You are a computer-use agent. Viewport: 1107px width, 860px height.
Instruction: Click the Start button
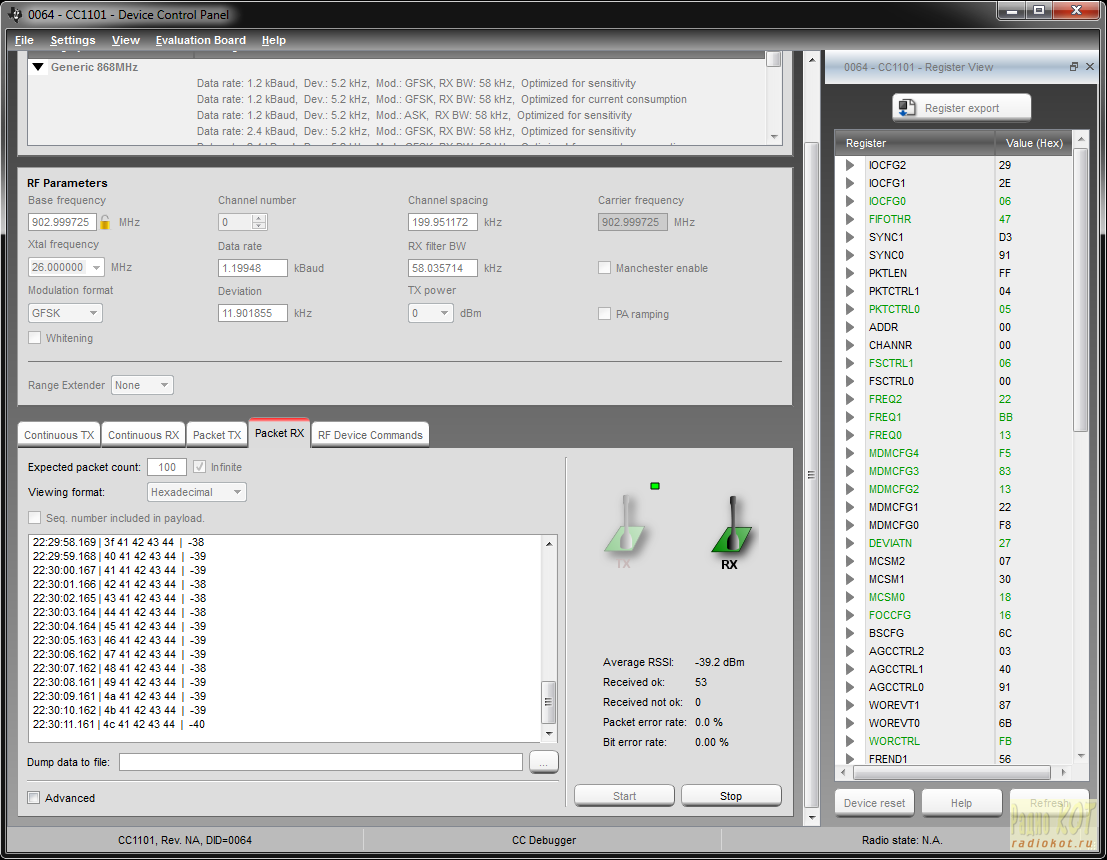click(624, 796)
